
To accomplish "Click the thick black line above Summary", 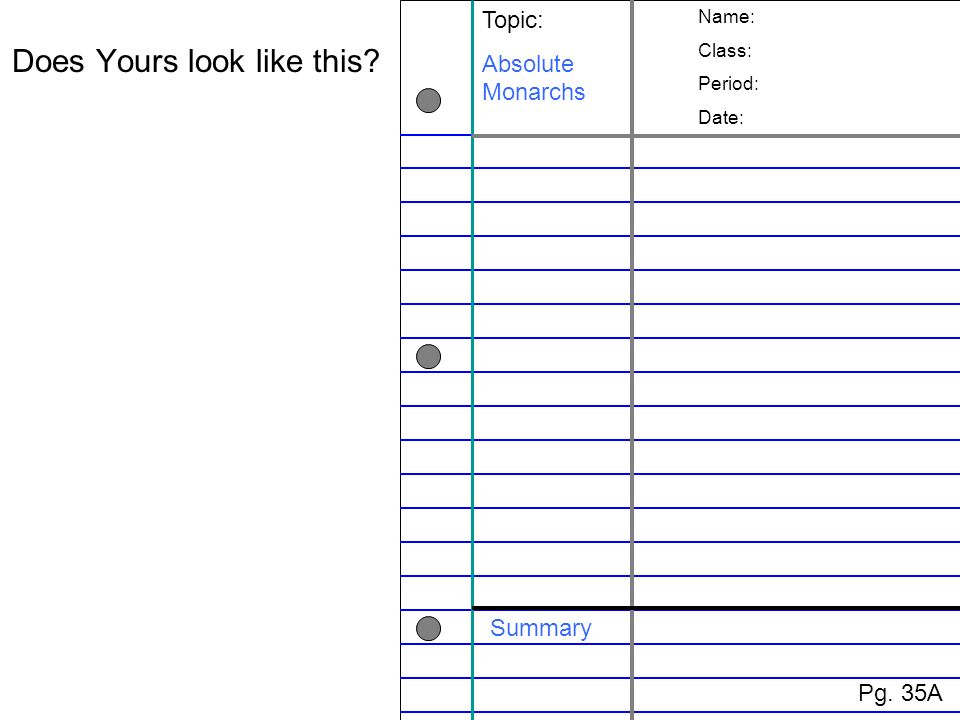I will click(x=716, y=608).
